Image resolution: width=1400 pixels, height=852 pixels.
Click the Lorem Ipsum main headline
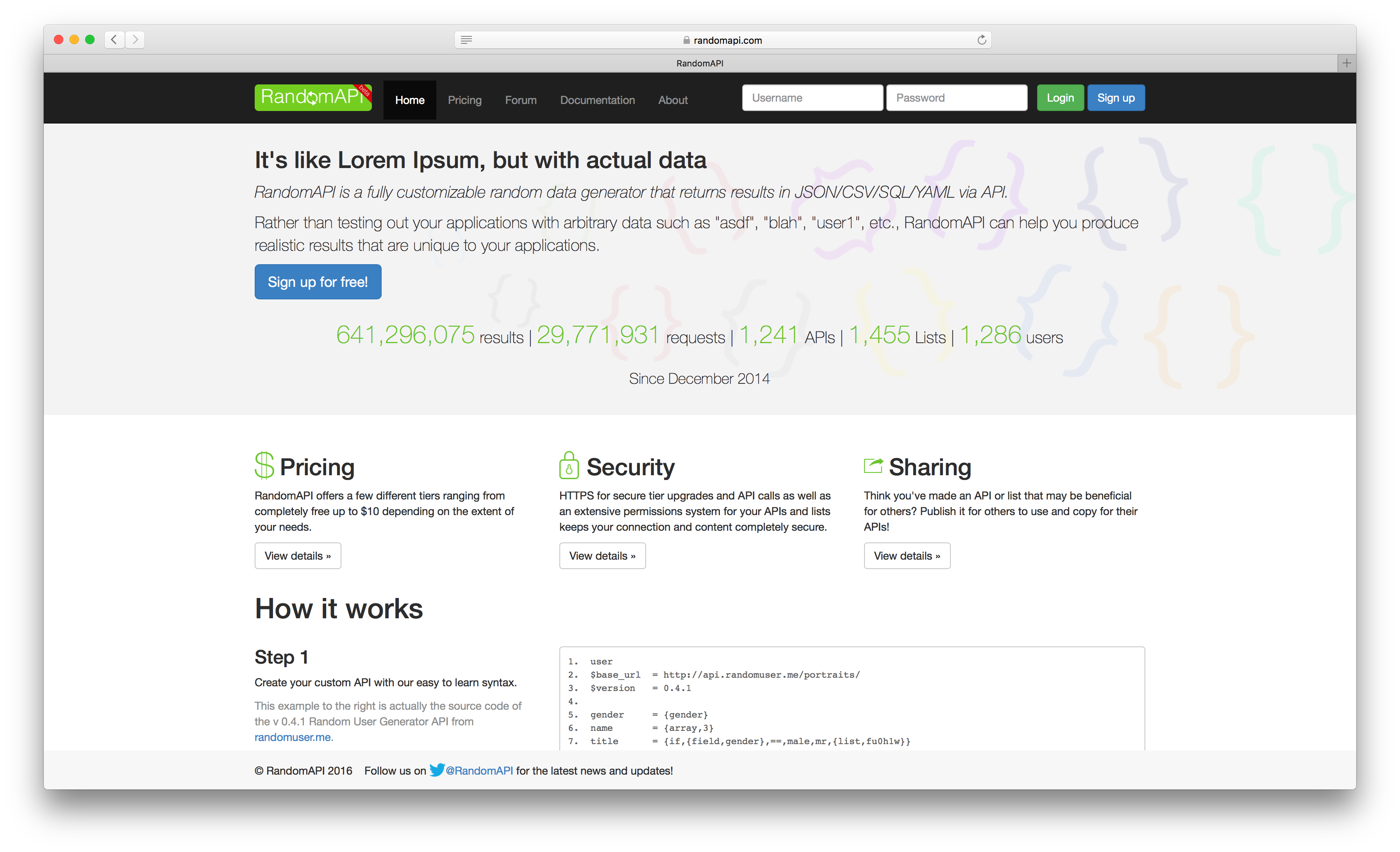point(481,160)
